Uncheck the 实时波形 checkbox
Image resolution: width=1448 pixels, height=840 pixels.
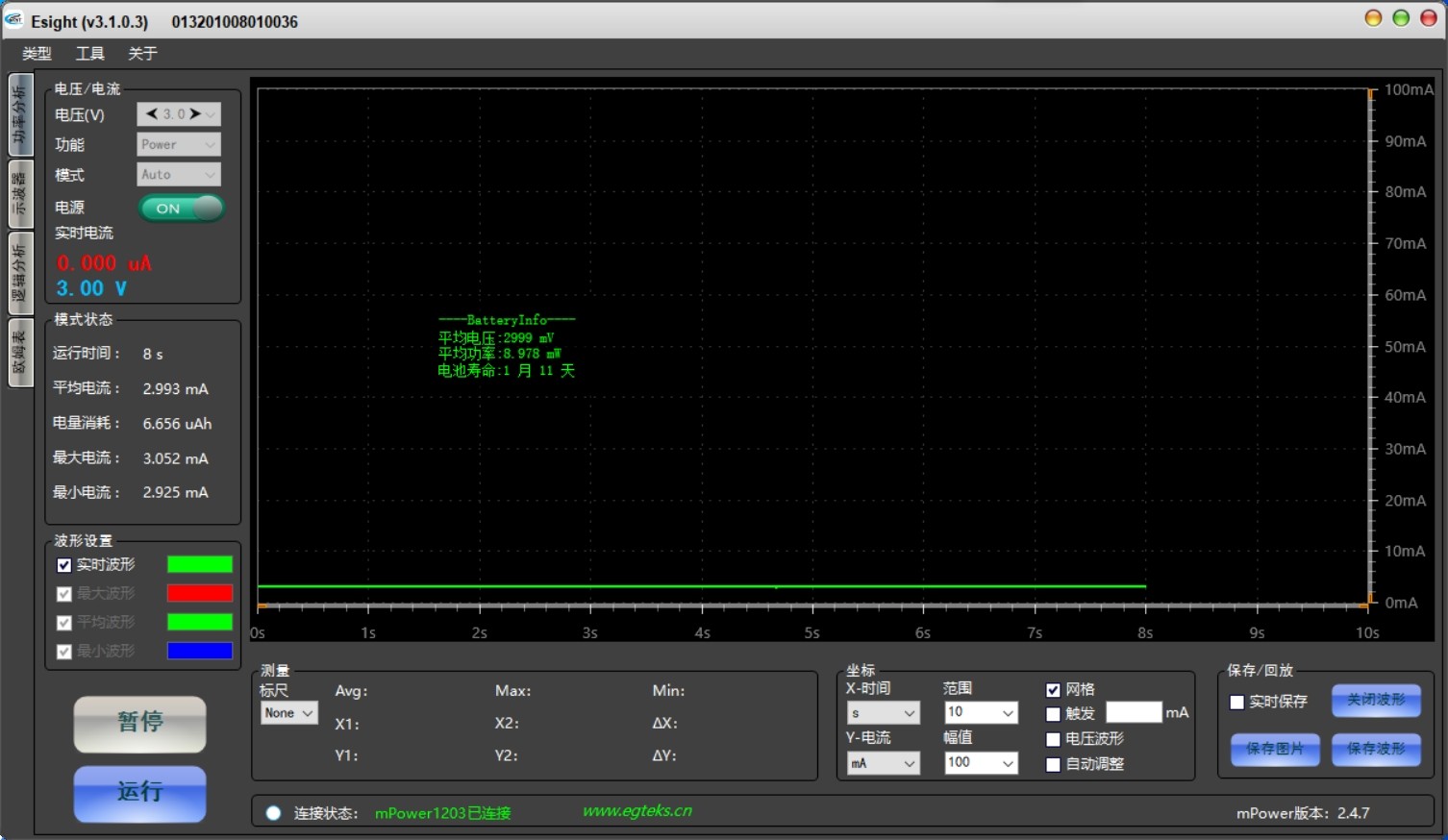64,565
